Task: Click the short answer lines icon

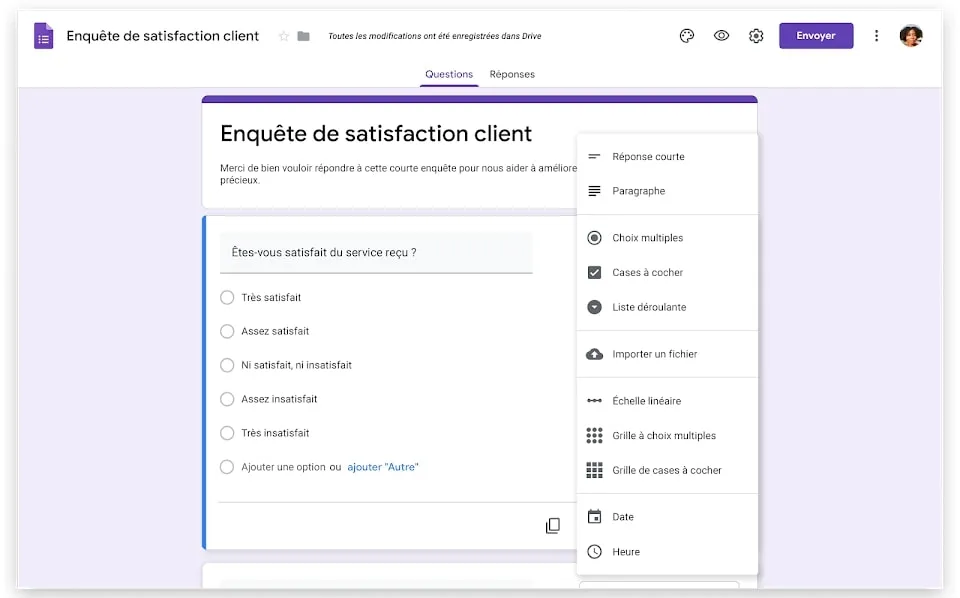Action: (594, 156)
